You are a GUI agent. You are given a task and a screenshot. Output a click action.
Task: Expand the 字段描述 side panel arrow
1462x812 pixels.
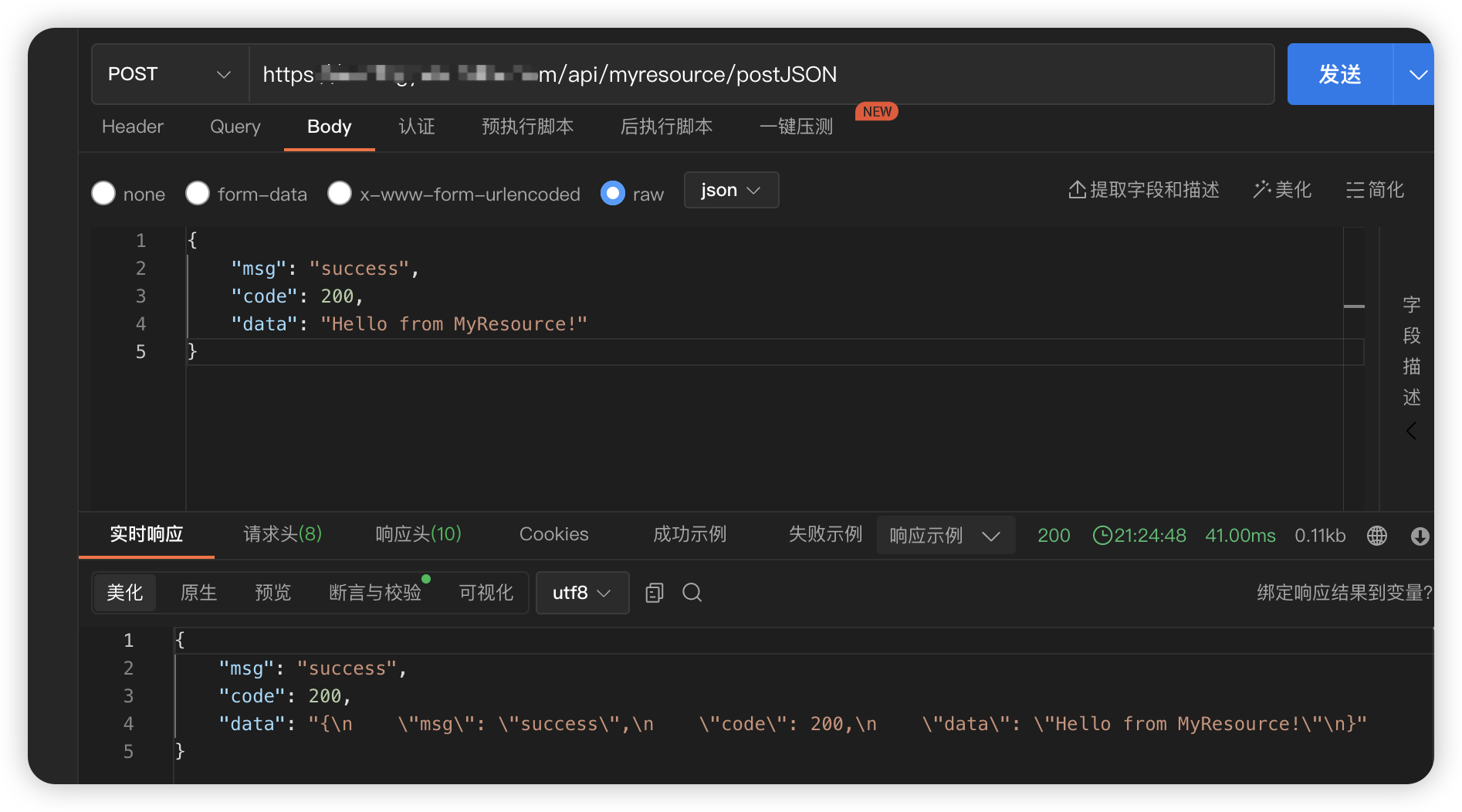click(1411, 431)
